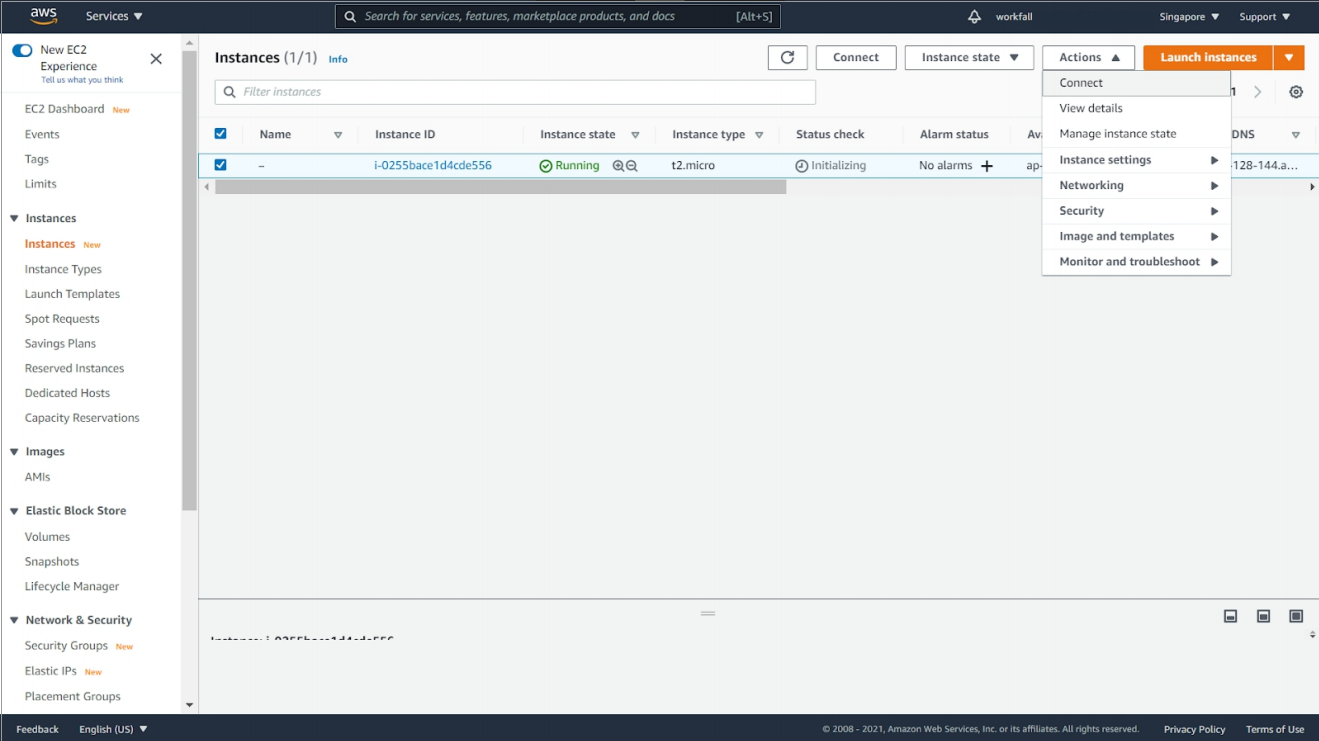The width and height of the screenshot is (1319, 741).
Task: Open EC2 Dashboard in the sidebar
Action: click(65, 109)
